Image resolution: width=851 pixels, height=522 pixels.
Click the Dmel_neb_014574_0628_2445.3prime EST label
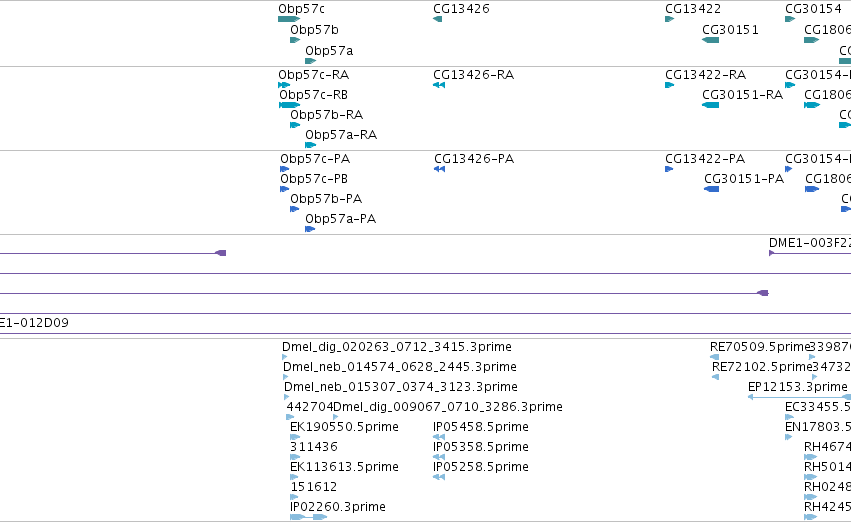400,367
